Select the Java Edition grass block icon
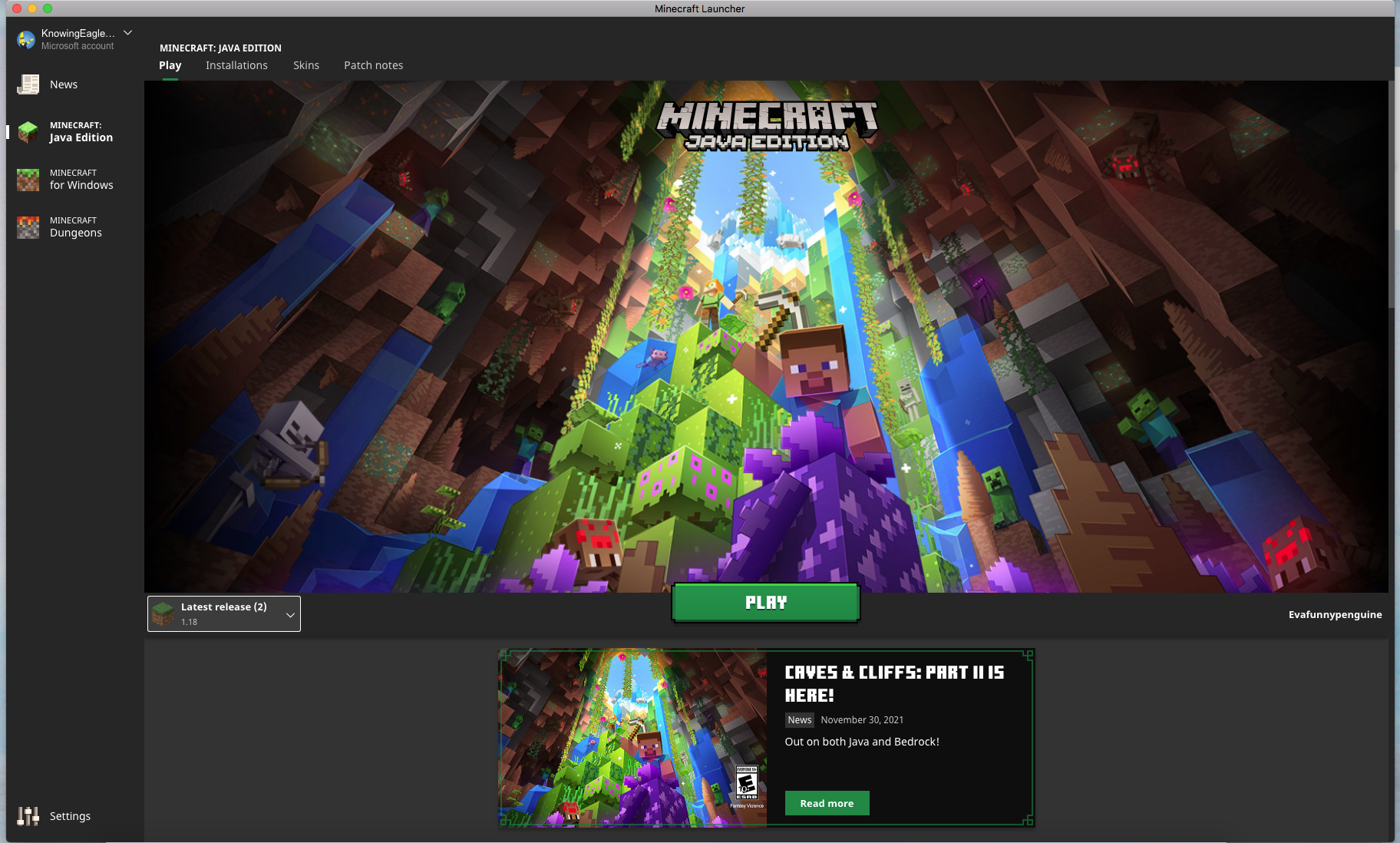Screen dimensions: 1400x843 [x=28, y=132]
